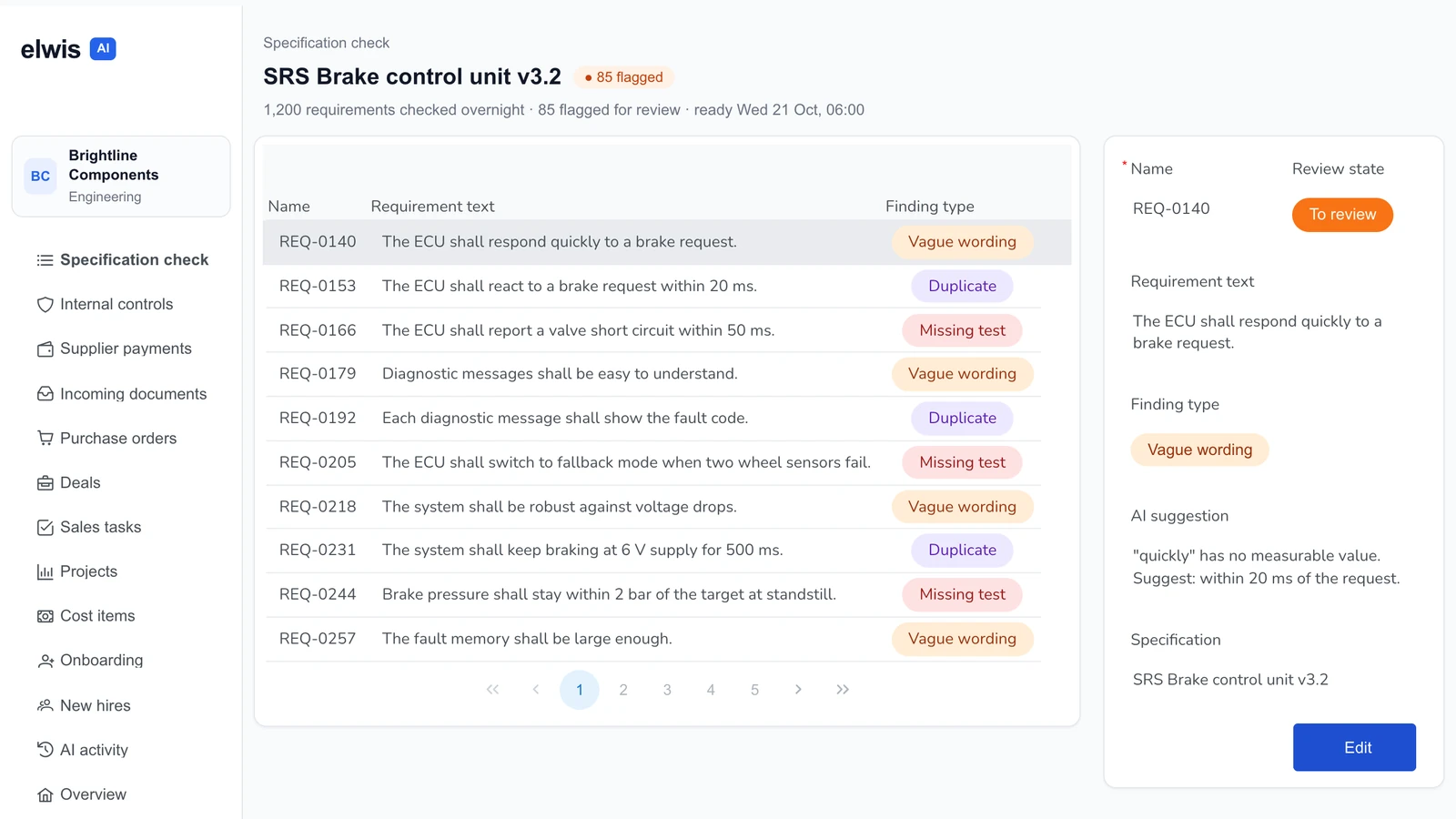Click the Overview home icon
Image resolution: width=1456 pixels, height=819 pixels.
(x=45, y=795)
